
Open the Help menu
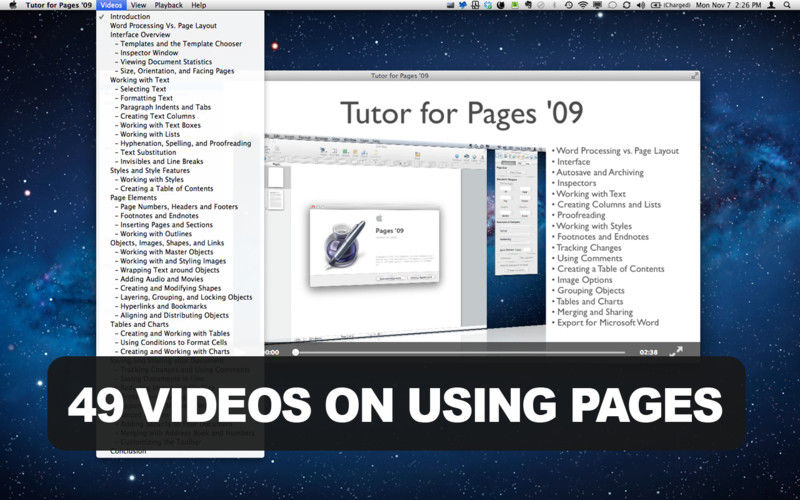pyautogui.click(x=198, y=5)
